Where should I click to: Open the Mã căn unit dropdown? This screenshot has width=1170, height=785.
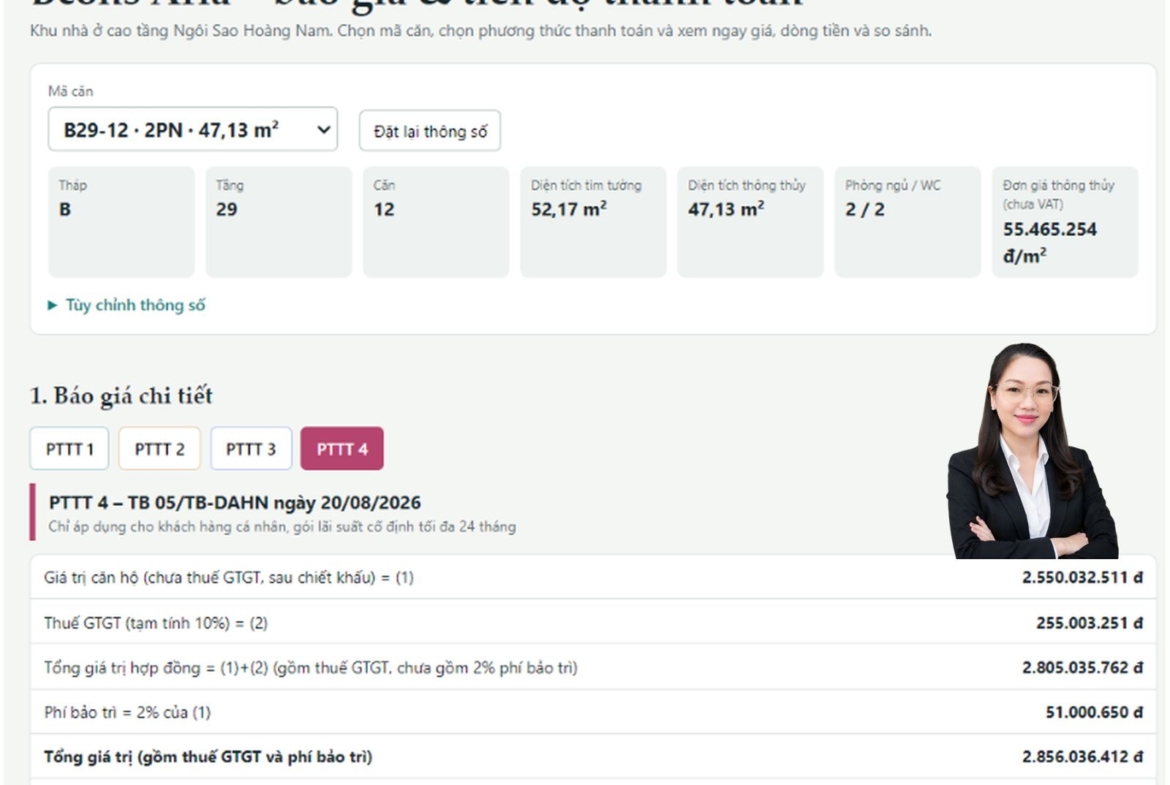pos(193,130)
